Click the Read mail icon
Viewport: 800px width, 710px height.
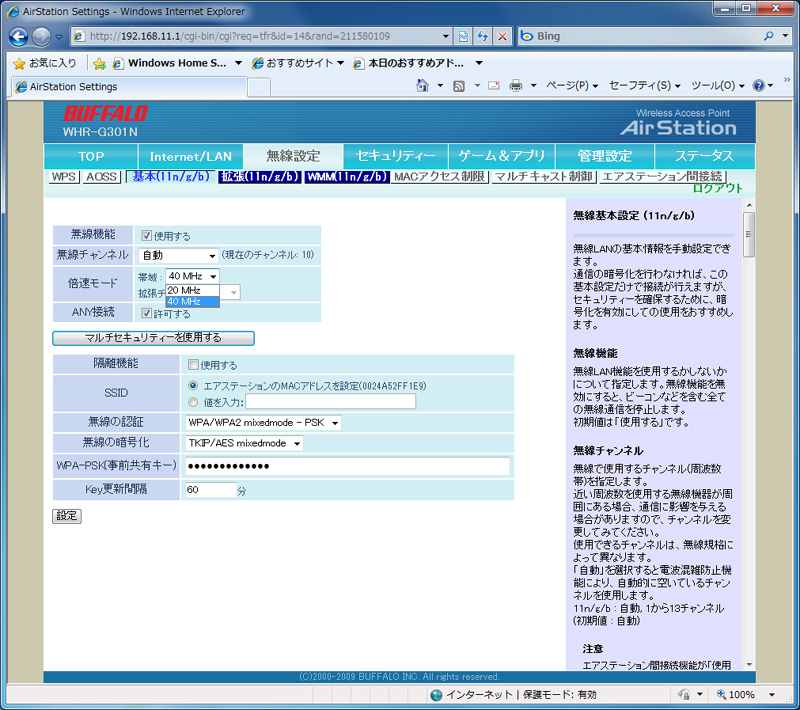point(493,86)
